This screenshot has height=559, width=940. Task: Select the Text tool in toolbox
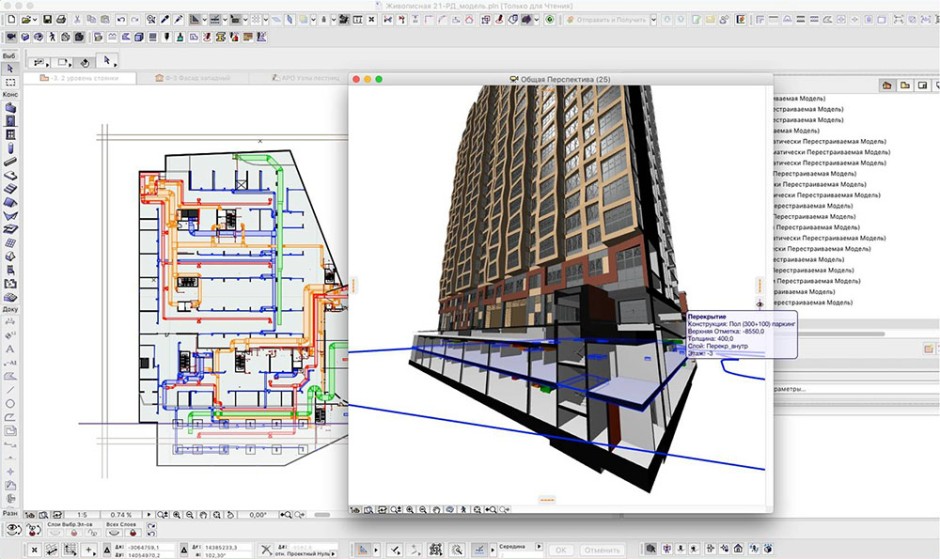click(10, 350)
